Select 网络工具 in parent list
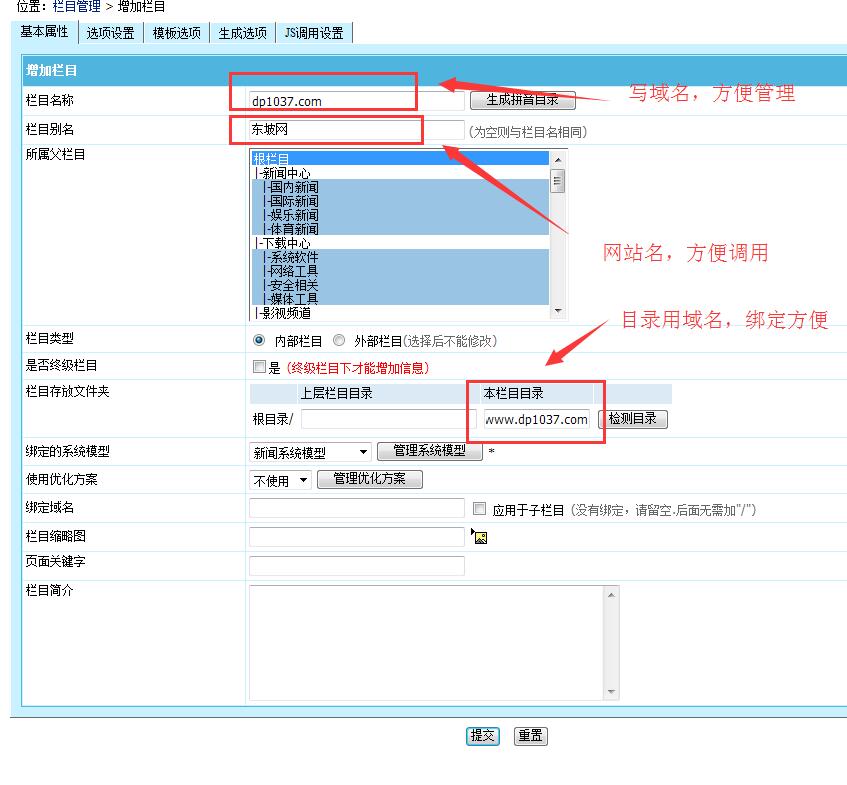The width and height of the screenshot is (847, 785). 400,271
